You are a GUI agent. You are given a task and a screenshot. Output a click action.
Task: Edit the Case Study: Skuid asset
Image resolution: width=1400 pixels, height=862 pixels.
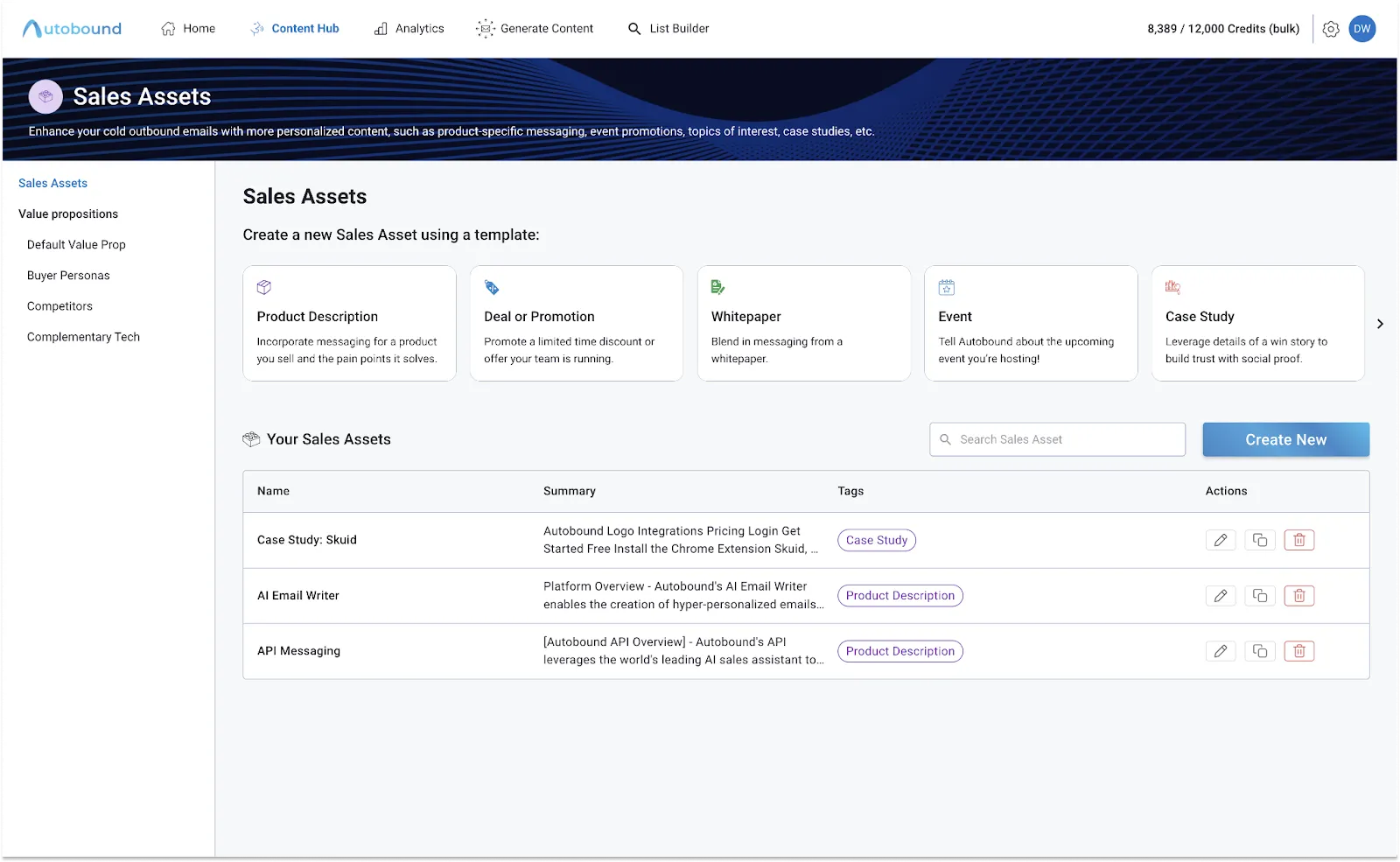(x=1221, y=540)
